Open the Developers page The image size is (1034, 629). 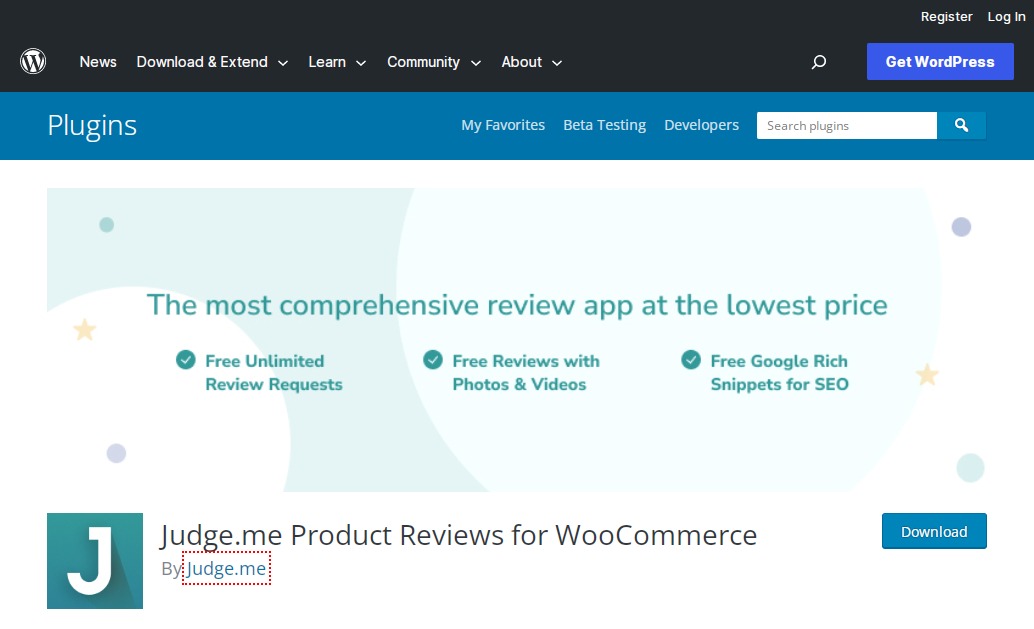pyautogui.click(x=702, y=125)
